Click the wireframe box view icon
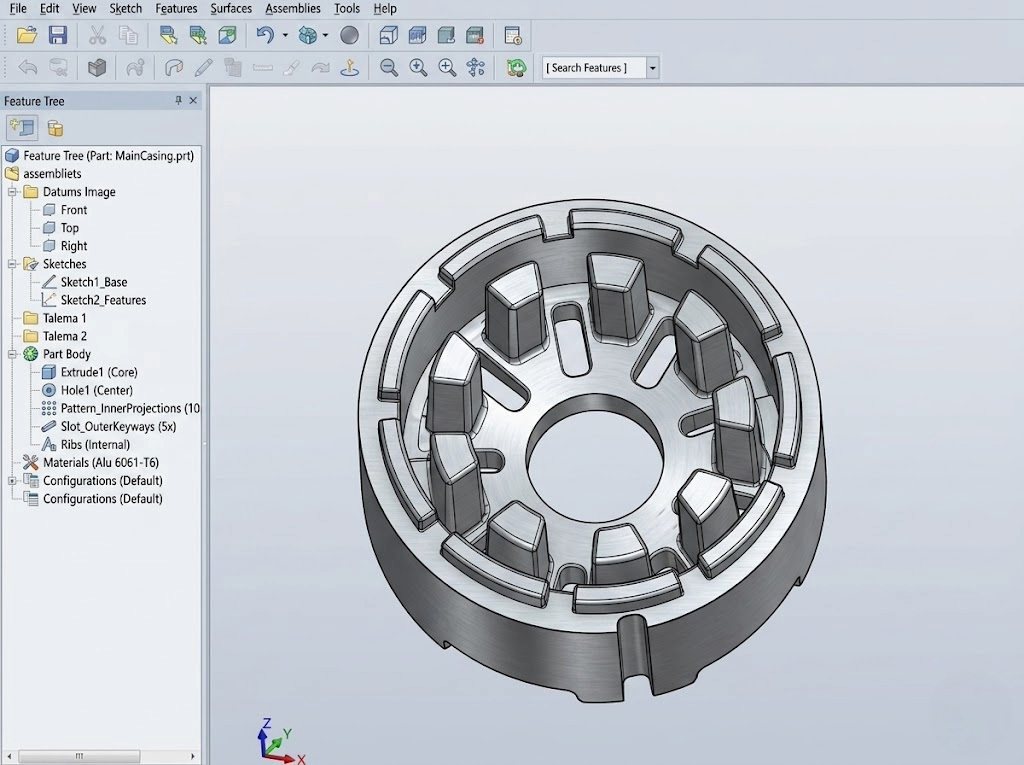Viewport: 1024px width, 765px height. pos(388,36)
